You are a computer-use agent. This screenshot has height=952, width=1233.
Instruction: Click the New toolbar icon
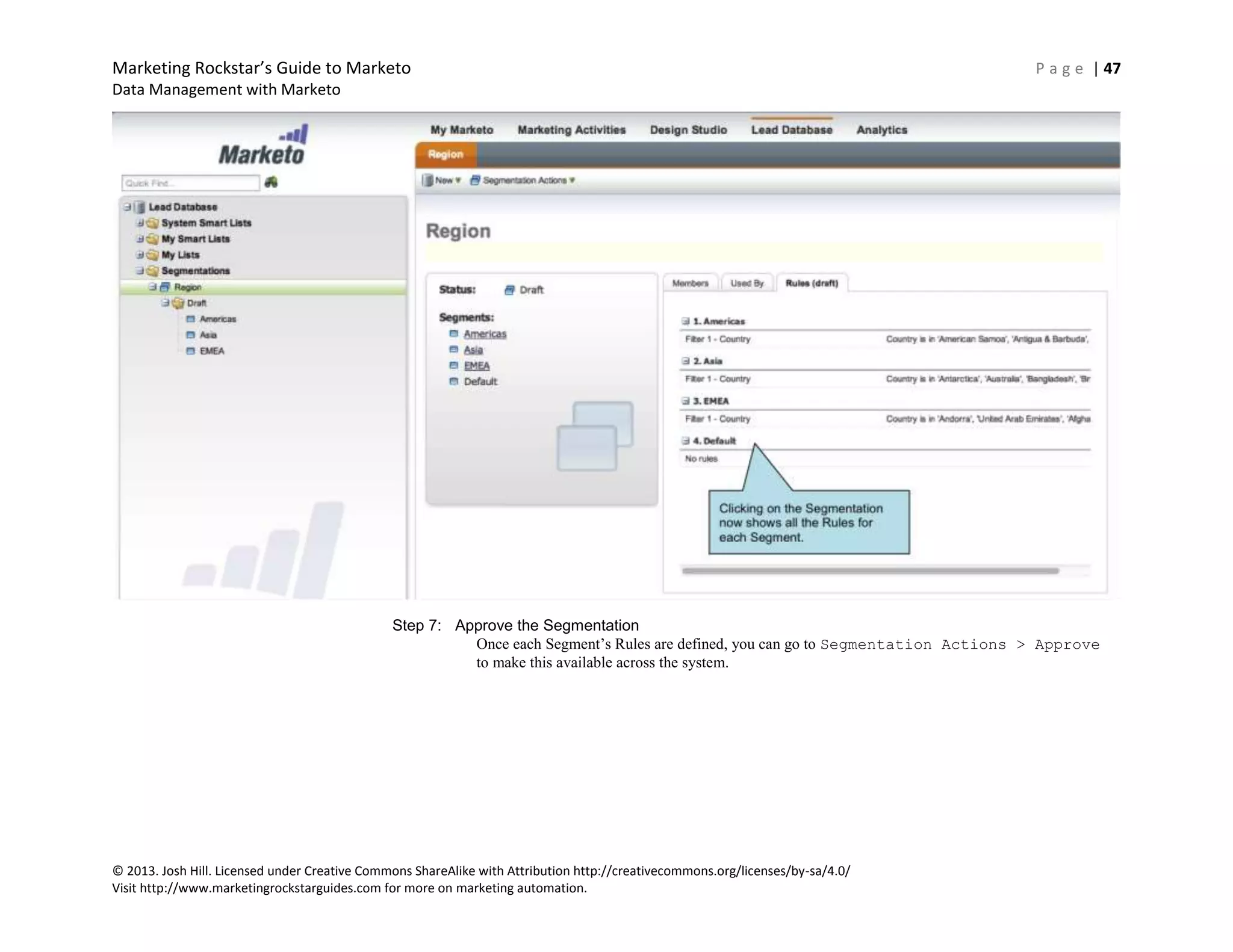pyautogui.click(x=427, y=180)
